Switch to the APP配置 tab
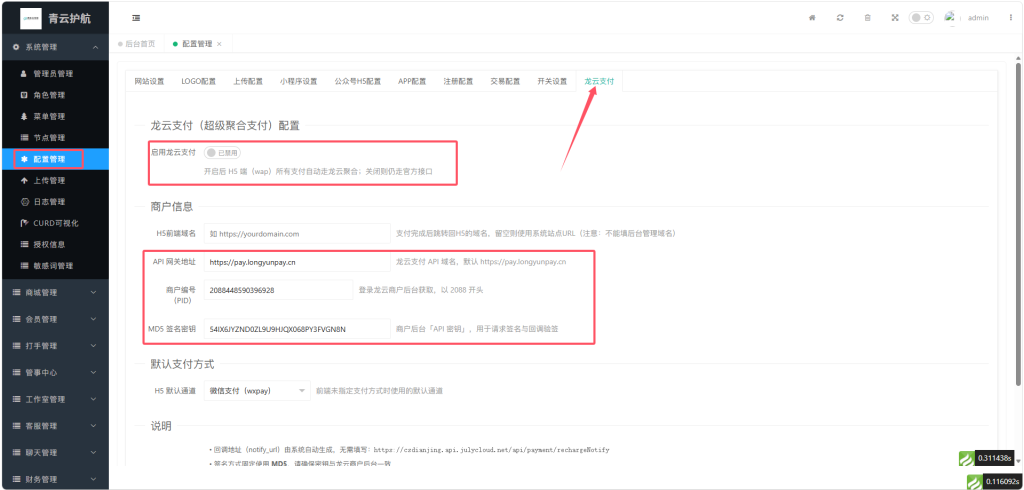Screen dimensions: 1024x490 (412, 82)
